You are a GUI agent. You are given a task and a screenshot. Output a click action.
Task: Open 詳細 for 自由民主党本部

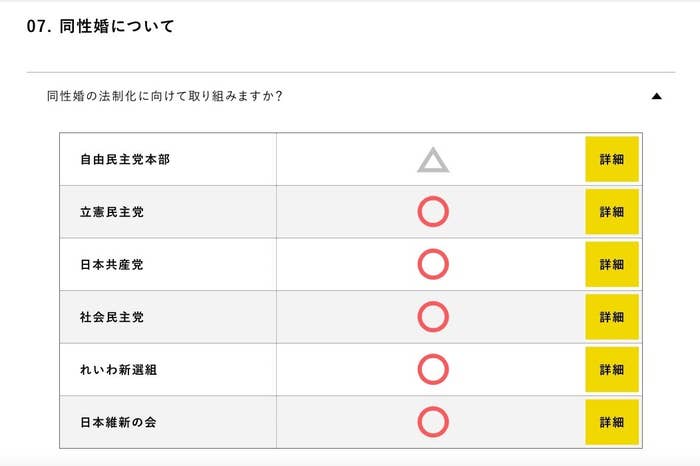612,159
